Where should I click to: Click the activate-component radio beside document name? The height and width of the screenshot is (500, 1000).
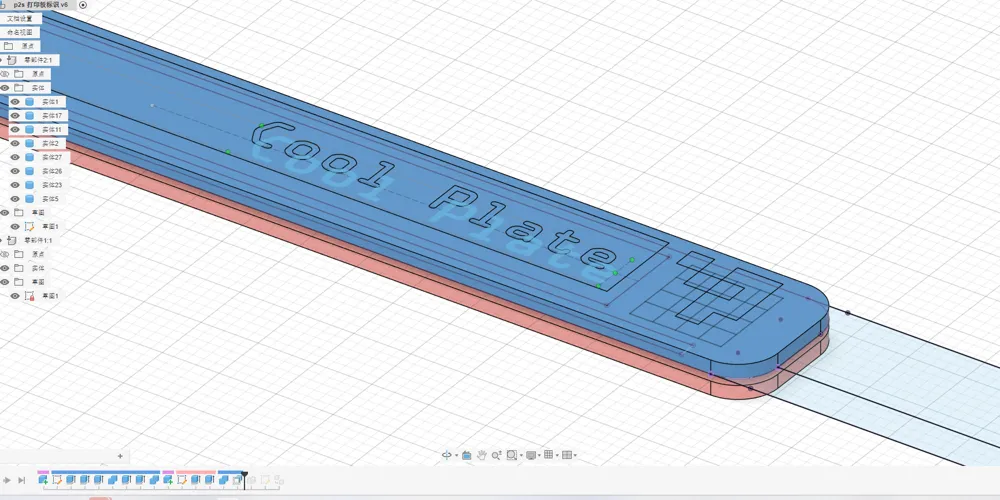point(83,4)
